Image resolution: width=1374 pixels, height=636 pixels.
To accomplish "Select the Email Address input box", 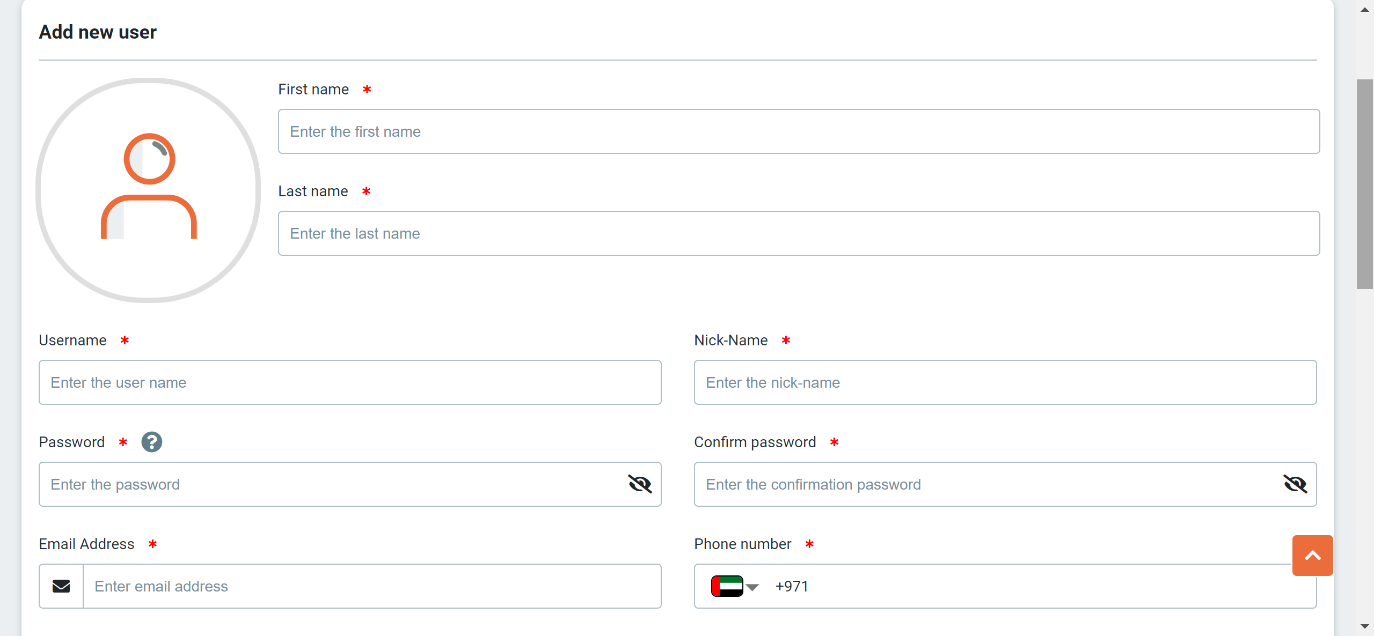I will click(372, 586).
